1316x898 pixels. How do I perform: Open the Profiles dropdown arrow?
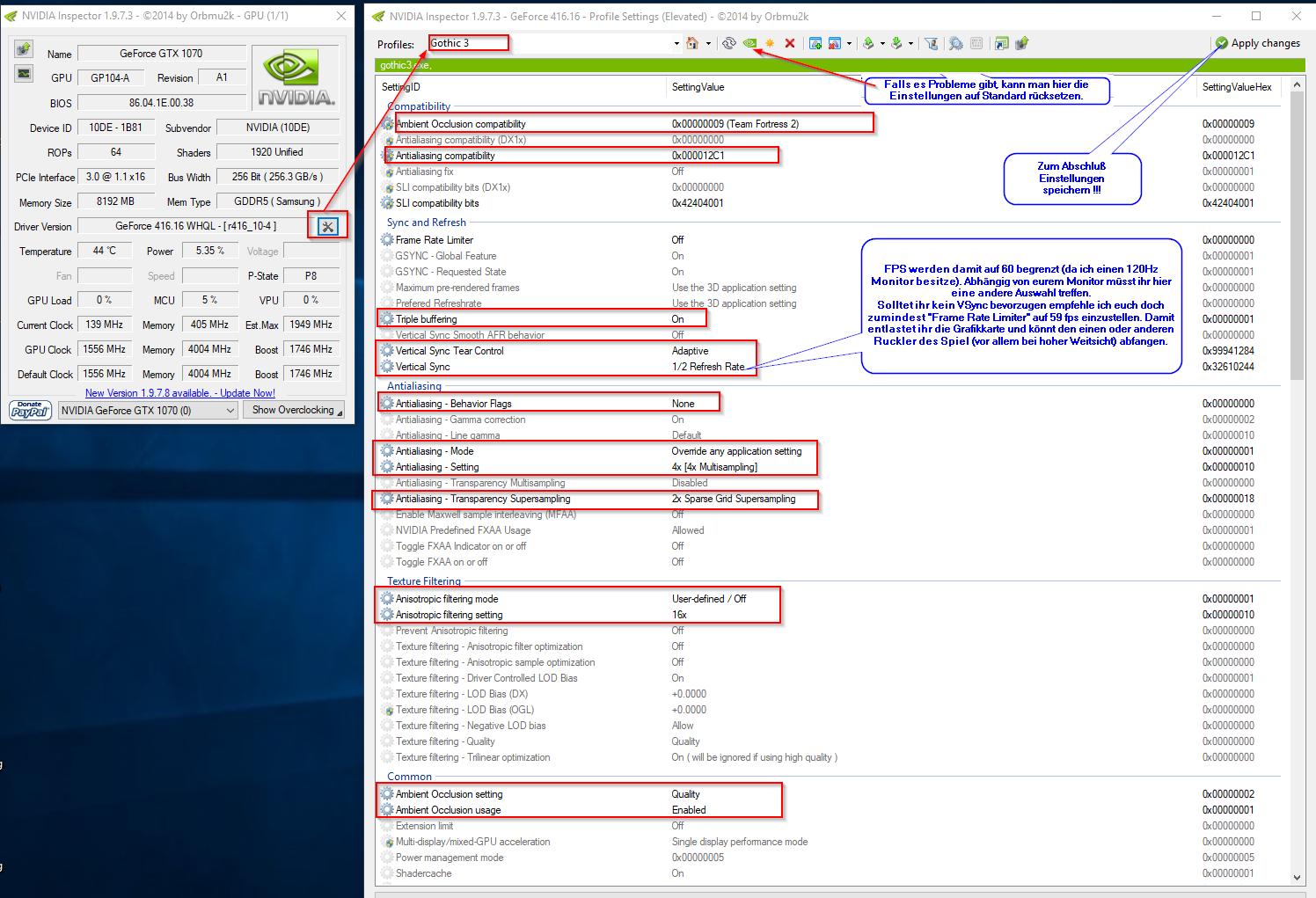pyautogui.click(x=676, y=43)
